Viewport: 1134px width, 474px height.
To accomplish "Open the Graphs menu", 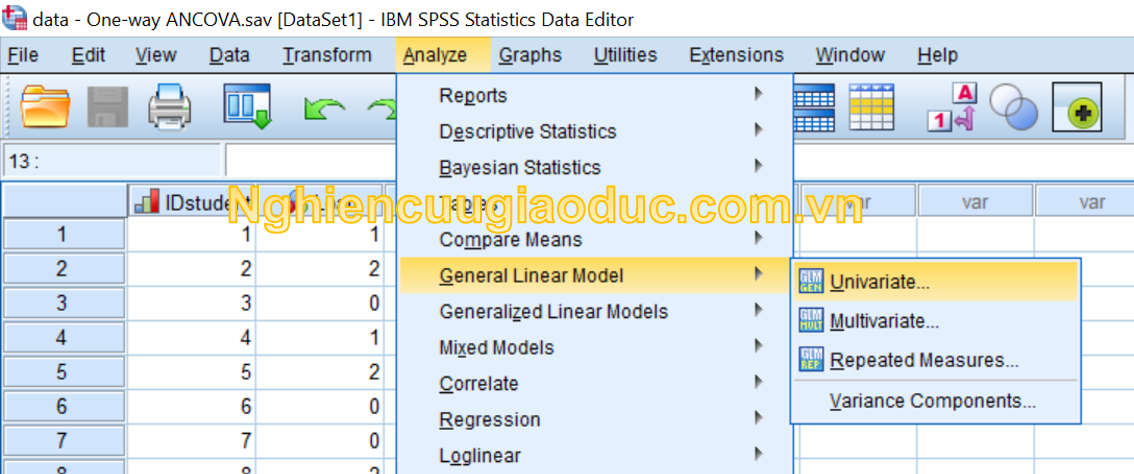I will coord(530,55).
